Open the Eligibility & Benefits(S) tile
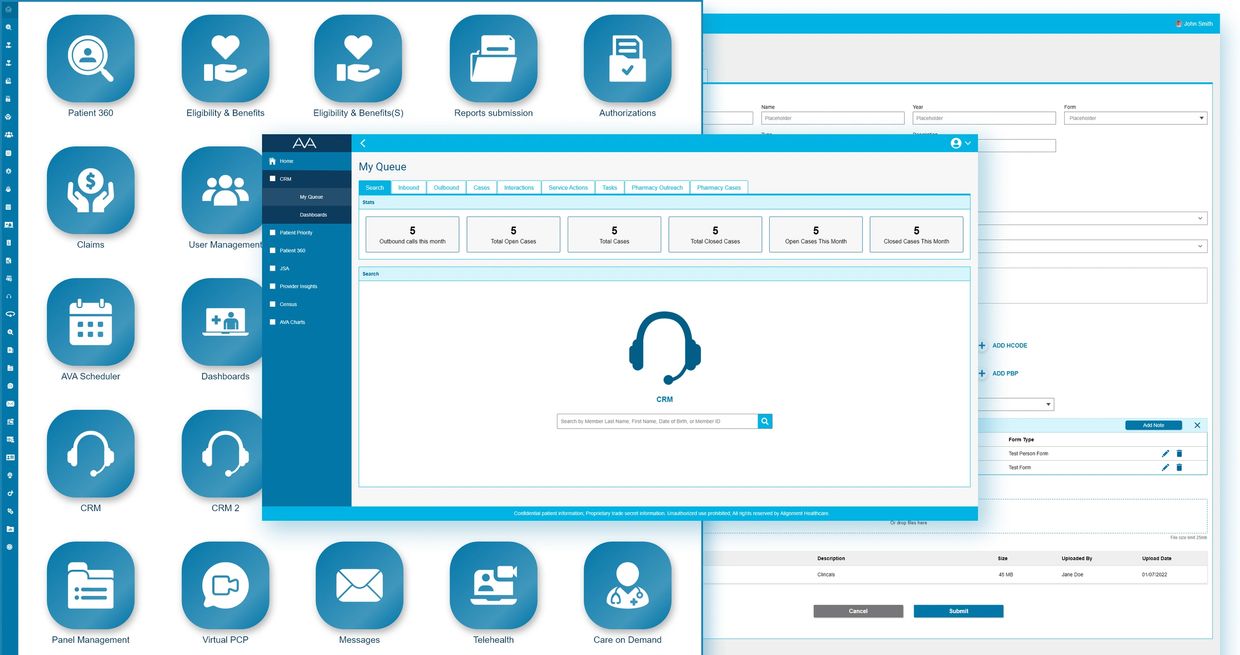This screenshot has width=1240, height=655. click(358, 58)
